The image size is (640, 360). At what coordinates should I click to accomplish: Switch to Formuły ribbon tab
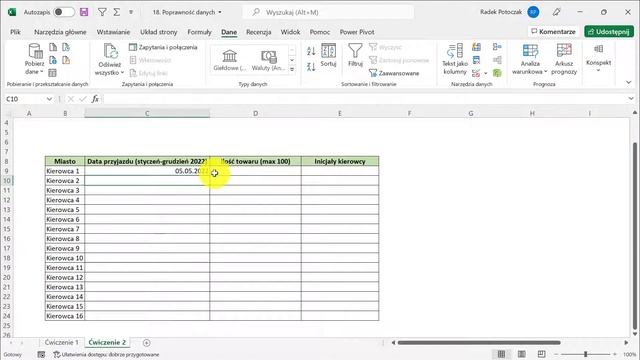point(199,32)
